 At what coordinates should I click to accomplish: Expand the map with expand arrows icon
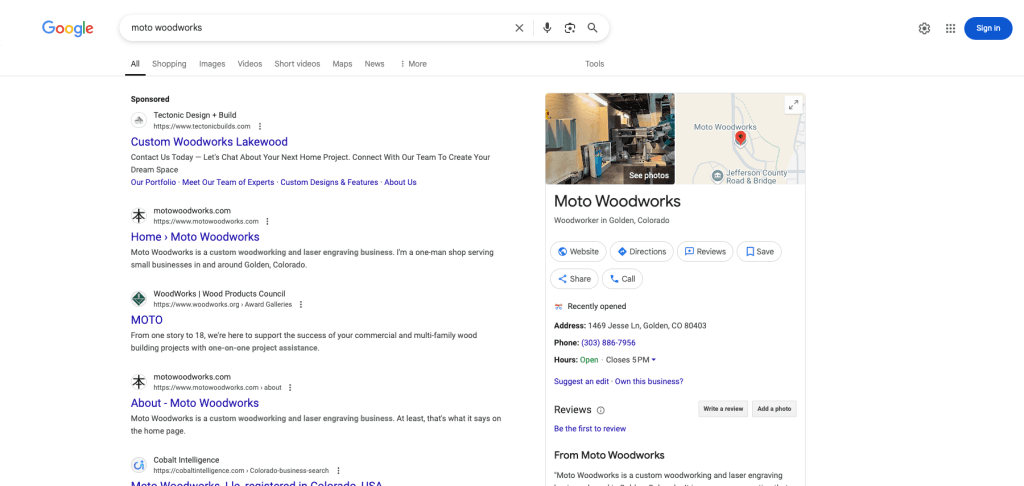click(x=793, y=105)
